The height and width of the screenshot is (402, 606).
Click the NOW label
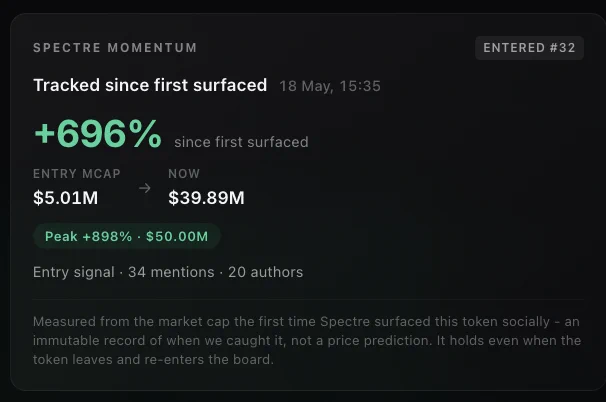[x=184, y=174]
